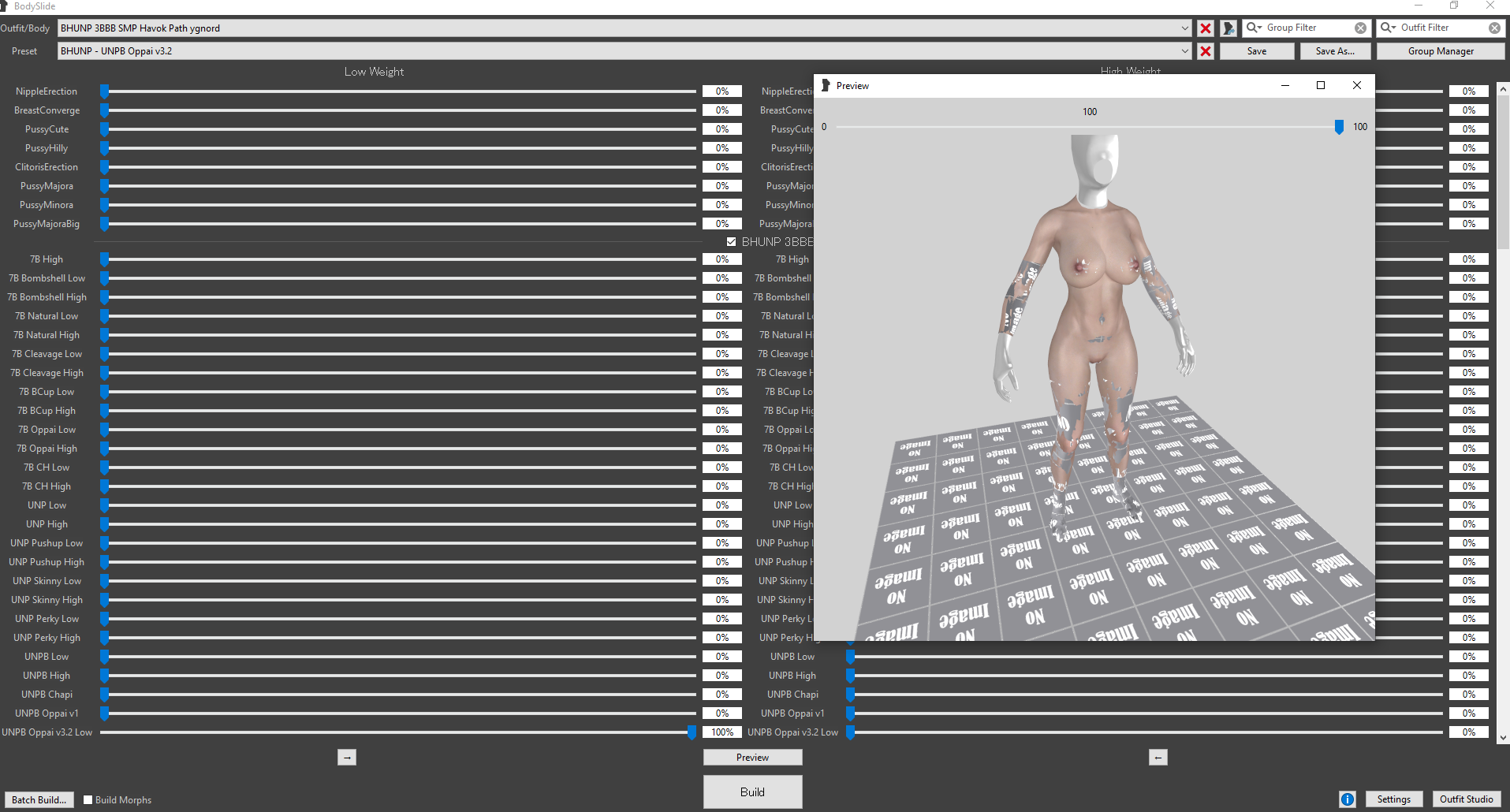Open the Group Manager
The width and height of the screenshot is (1510, 812).
[1441, 51]
